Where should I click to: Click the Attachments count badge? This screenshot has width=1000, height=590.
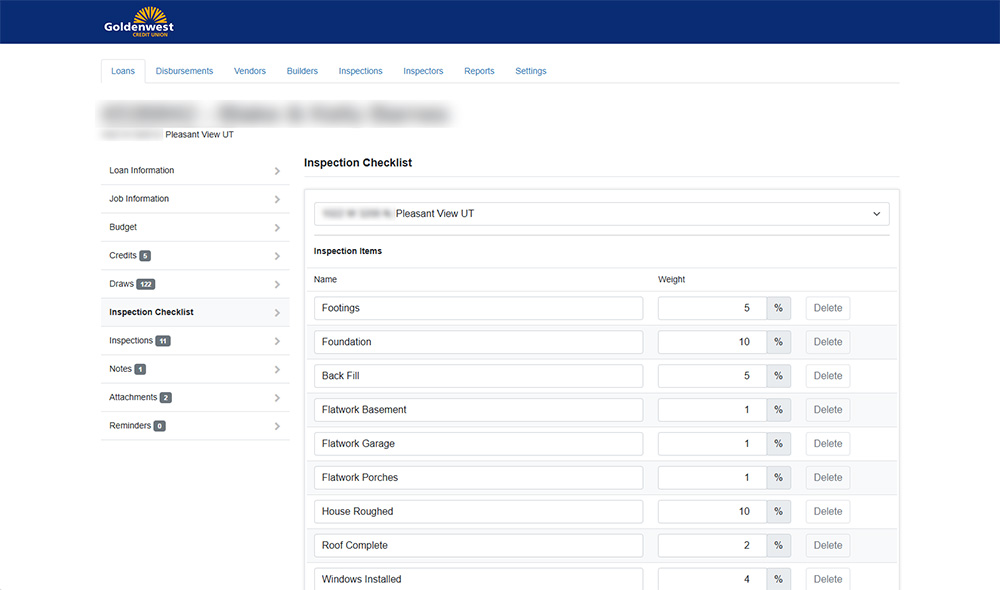coord(166,398)
